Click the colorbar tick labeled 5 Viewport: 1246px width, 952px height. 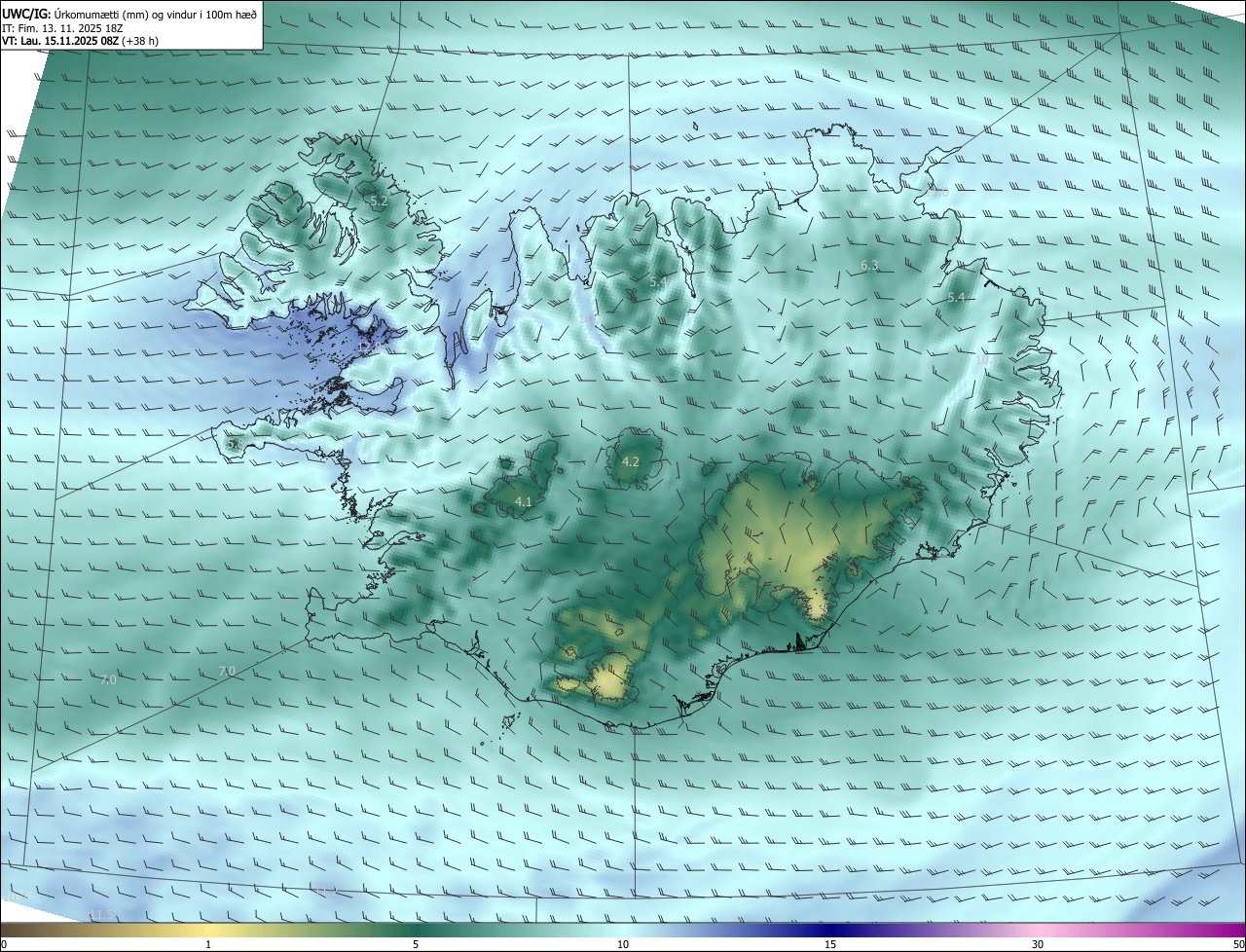[x=416, y=945]
